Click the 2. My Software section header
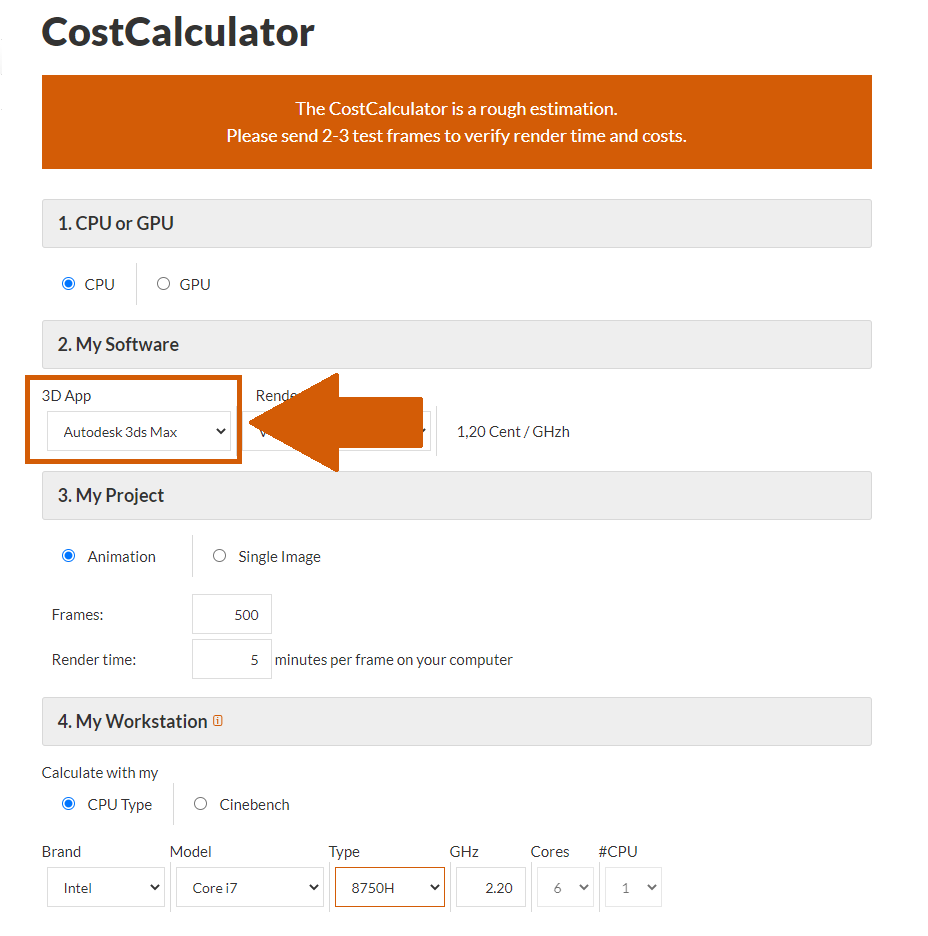Screen dimensions: 928x936 click(457, 344)
